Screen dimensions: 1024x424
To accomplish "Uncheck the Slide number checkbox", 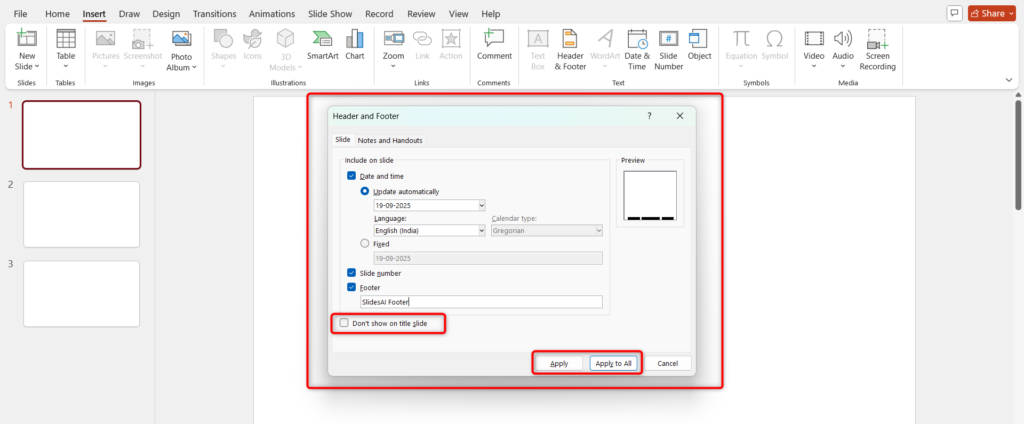I will coord(351,272).
